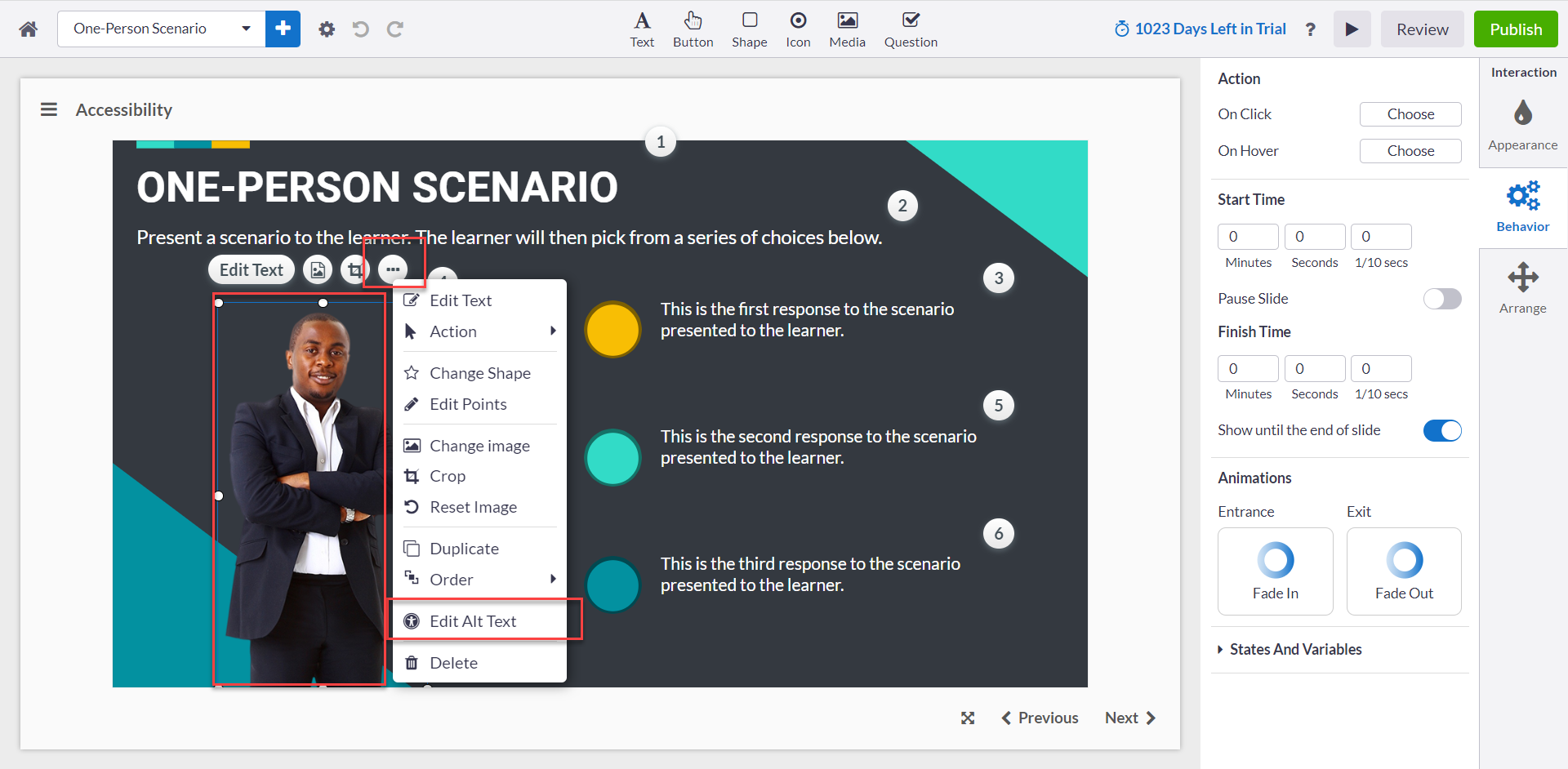Screen dimensions: 1568x769
Task: Open the more options ellipsis button
Action: (393, 269)
